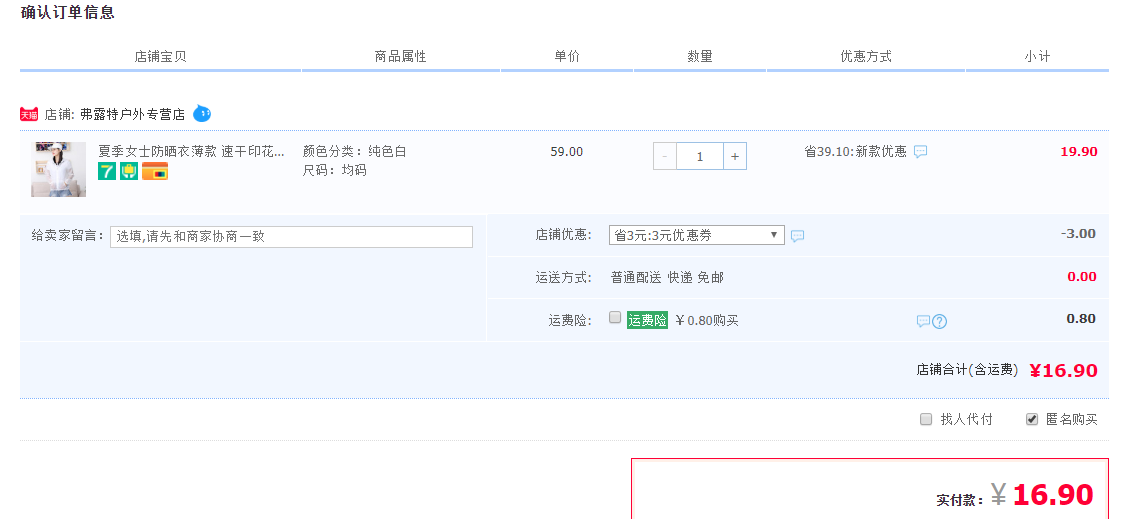
Task: Click the 小计 column header
Action: pos(1038,56)
